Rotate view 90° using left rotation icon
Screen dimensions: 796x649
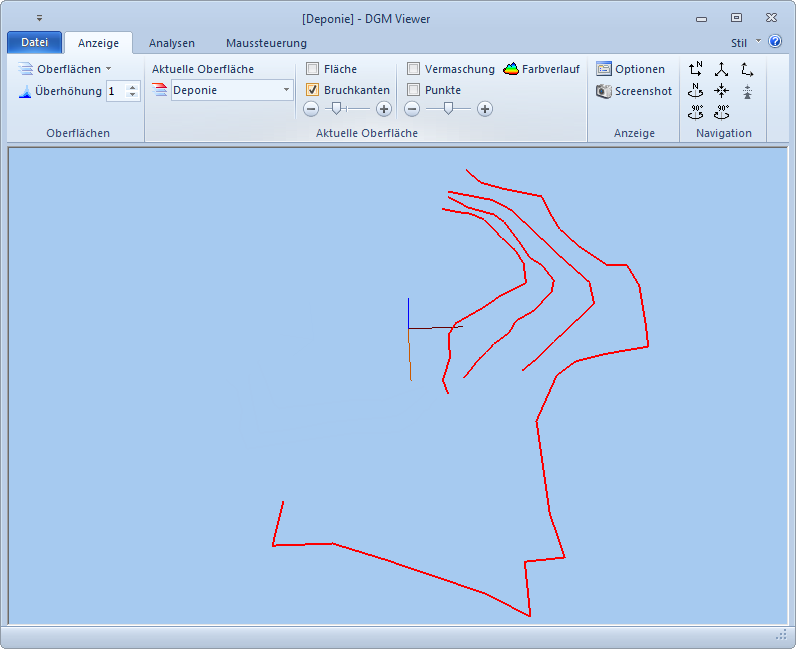click(696, 112)
